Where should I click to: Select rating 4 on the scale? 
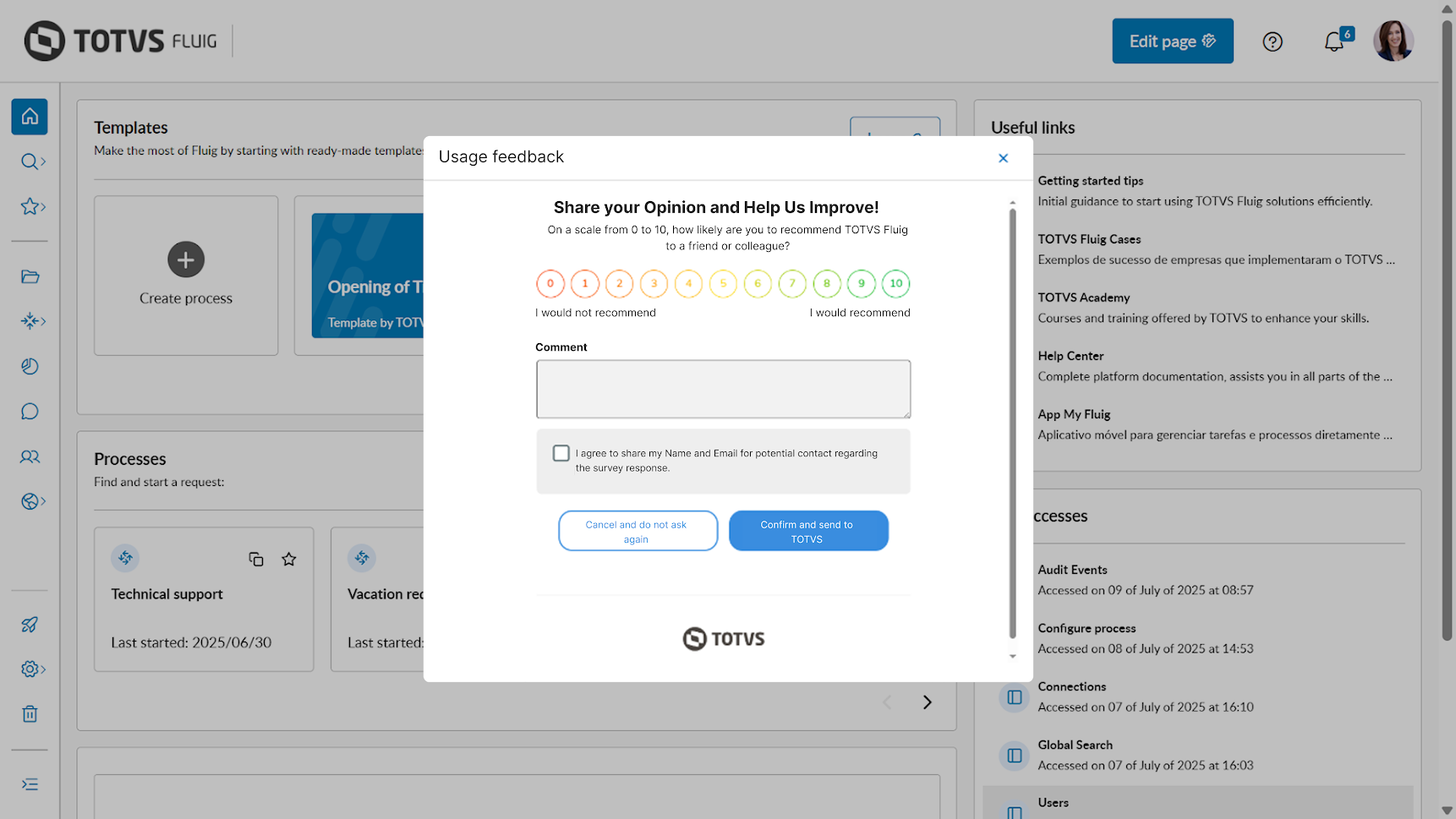click(689, 284)
